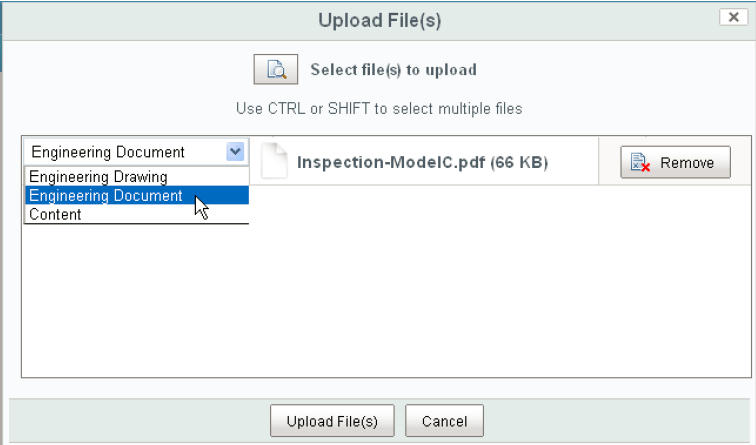756x445 pixels.
Task: Click the Engineering Document combo box field
Action: [136, 152]
